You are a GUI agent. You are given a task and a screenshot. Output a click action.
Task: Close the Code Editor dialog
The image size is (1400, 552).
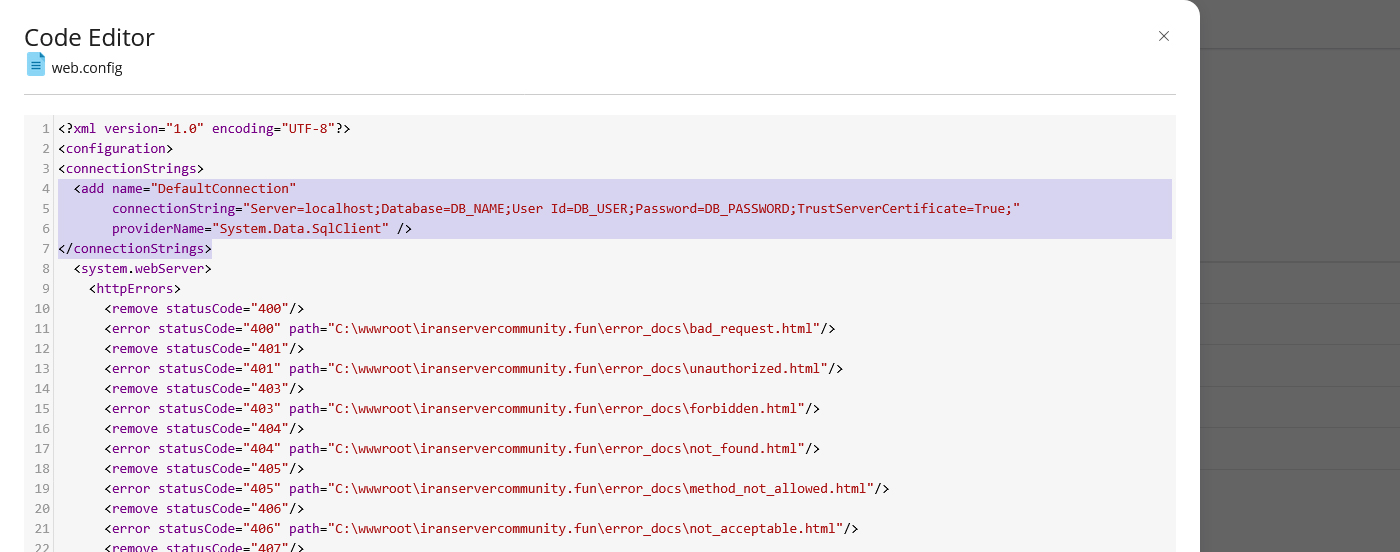1163,36
